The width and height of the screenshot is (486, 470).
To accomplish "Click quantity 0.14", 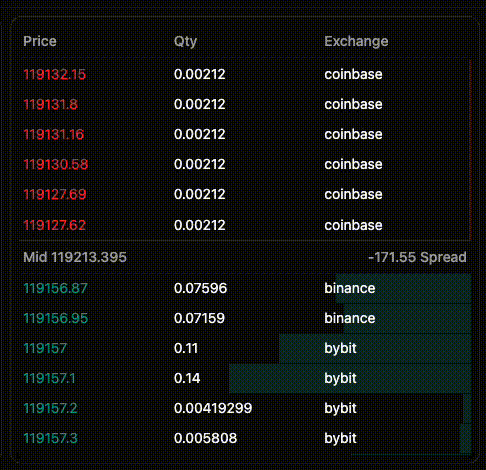I will [x=187, y=378].
